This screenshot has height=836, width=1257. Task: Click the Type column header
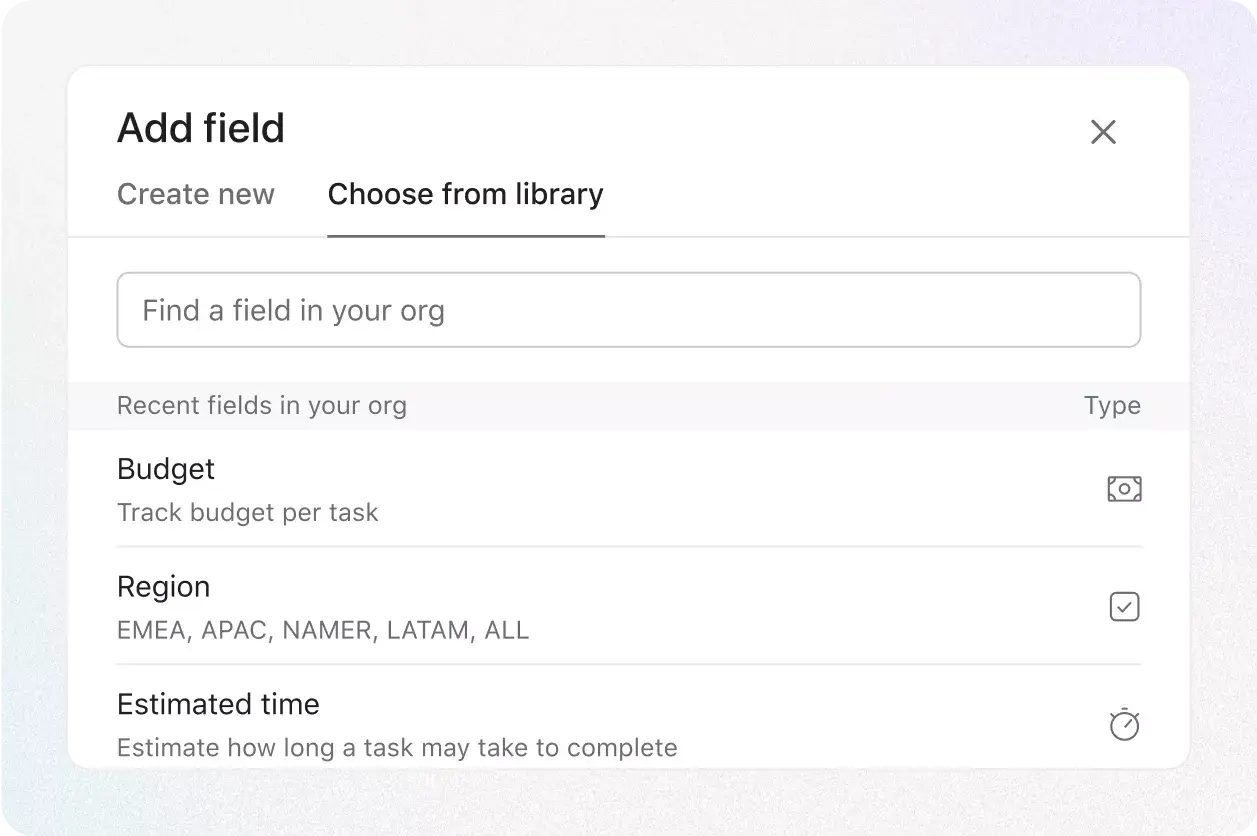(1112, 406)
